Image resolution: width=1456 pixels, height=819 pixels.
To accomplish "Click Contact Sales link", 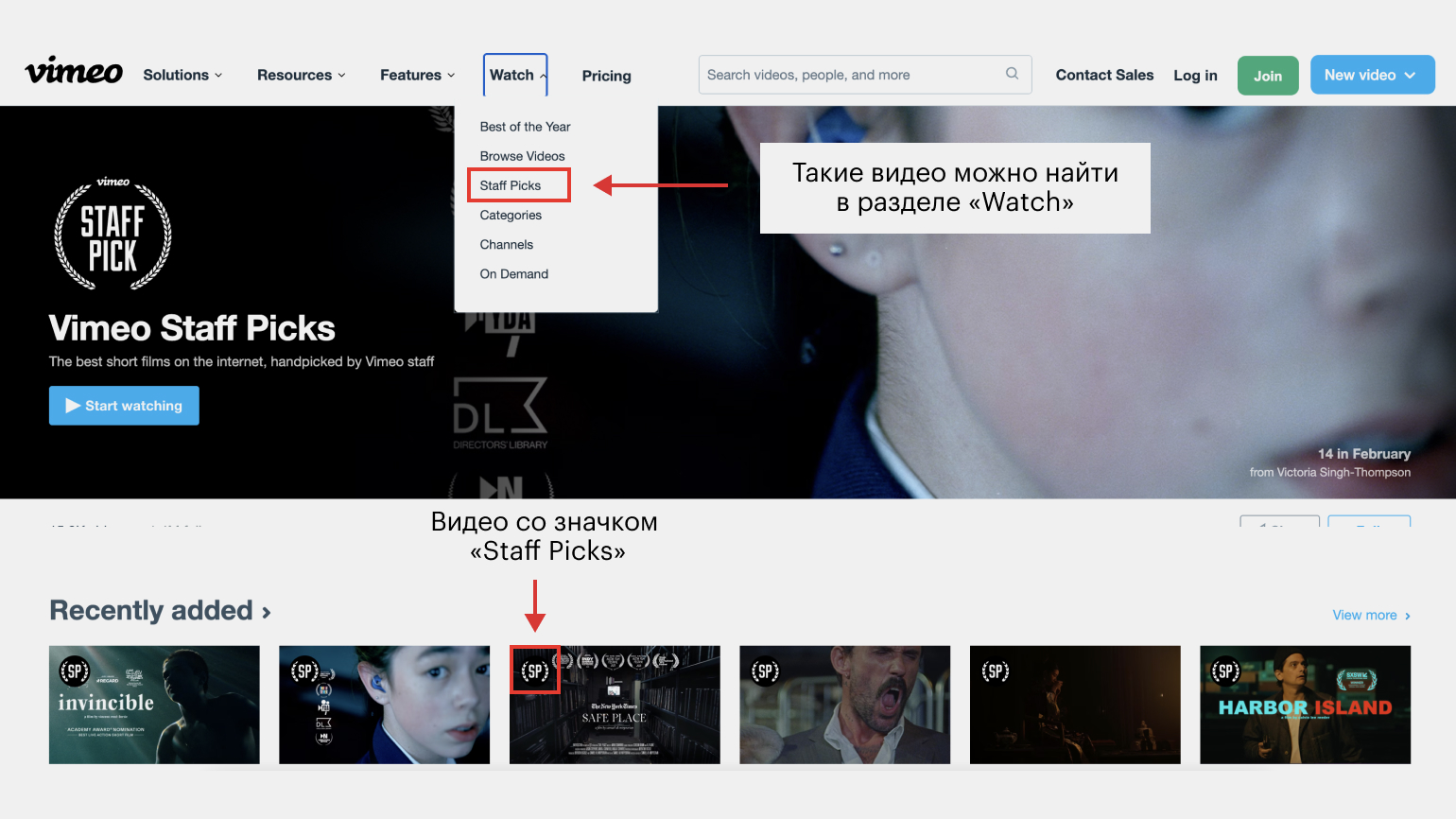I will [1104, 75].
